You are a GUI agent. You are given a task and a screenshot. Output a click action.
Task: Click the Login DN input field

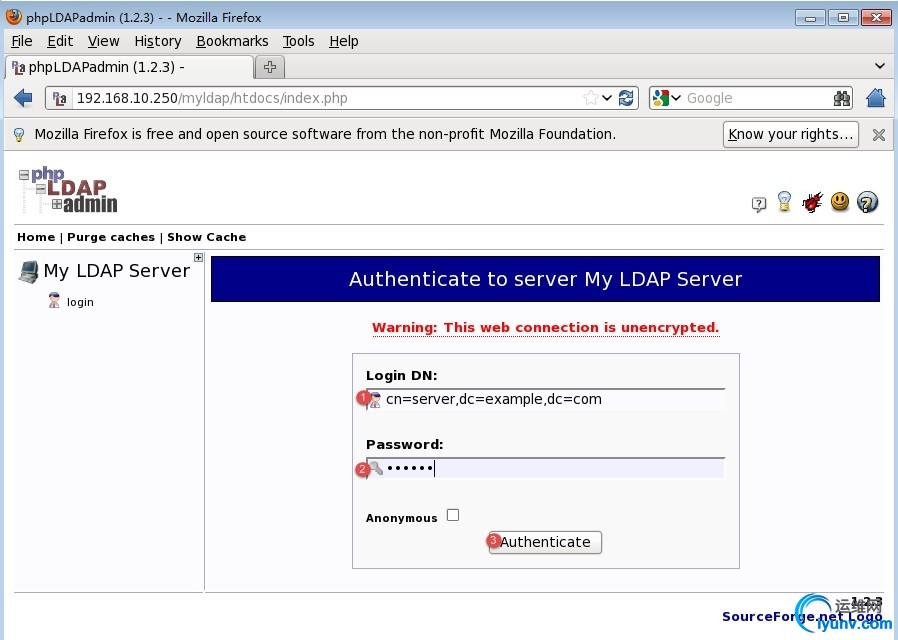(546, 400)
